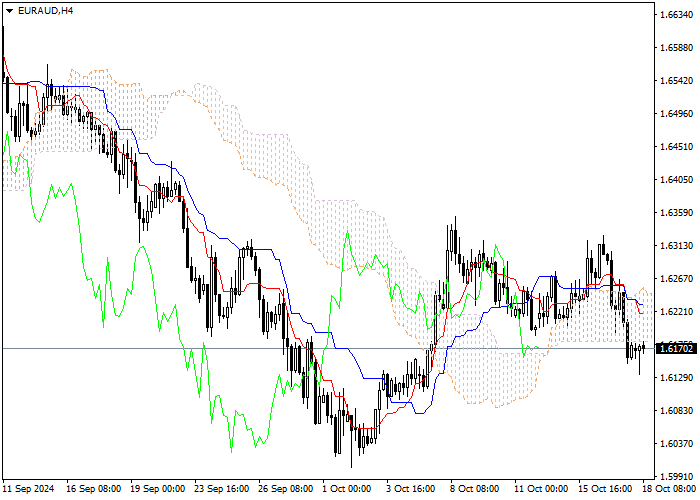Click price level 1.64050 on the price scale

click(x=677, y=180)
